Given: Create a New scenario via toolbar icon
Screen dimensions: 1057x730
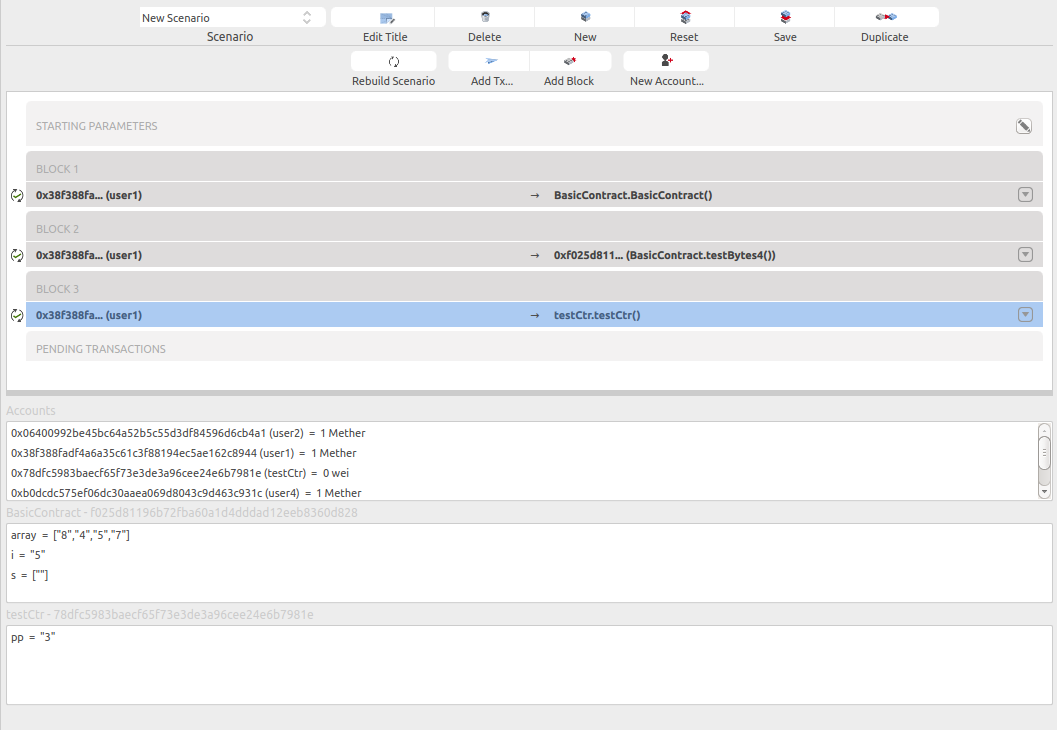Looking at the screenshot, I should pyautogui.click(x=585, y=18).
